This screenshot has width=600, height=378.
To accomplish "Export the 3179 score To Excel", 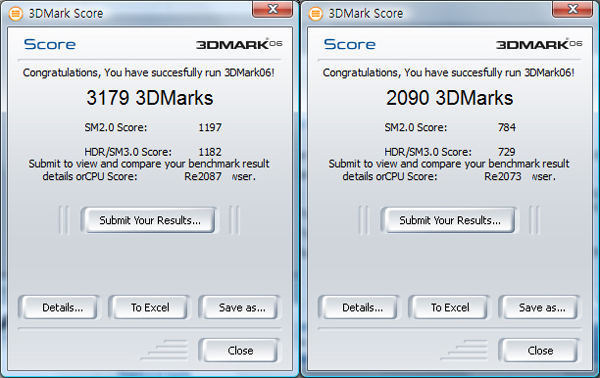I will coord(150,308).
